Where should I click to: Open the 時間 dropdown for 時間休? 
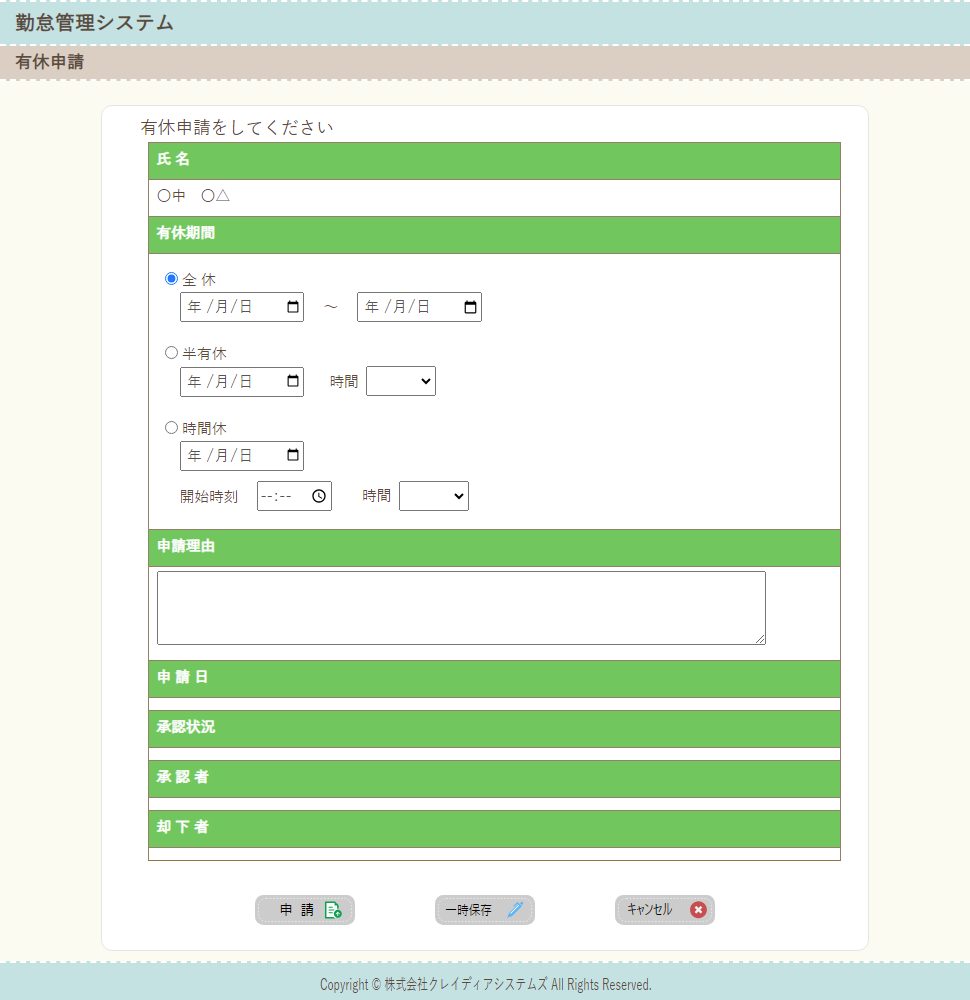point(434,496)
